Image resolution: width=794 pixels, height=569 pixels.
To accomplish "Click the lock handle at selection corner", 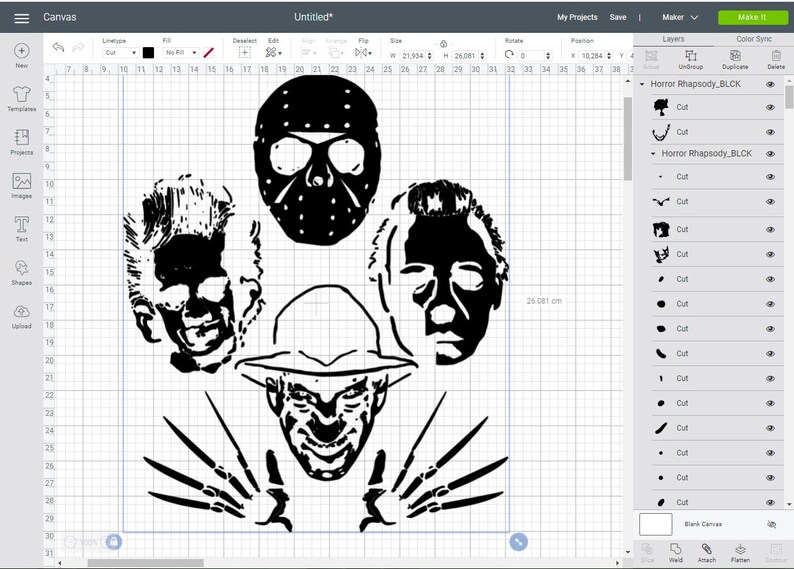I will (114, 542).
